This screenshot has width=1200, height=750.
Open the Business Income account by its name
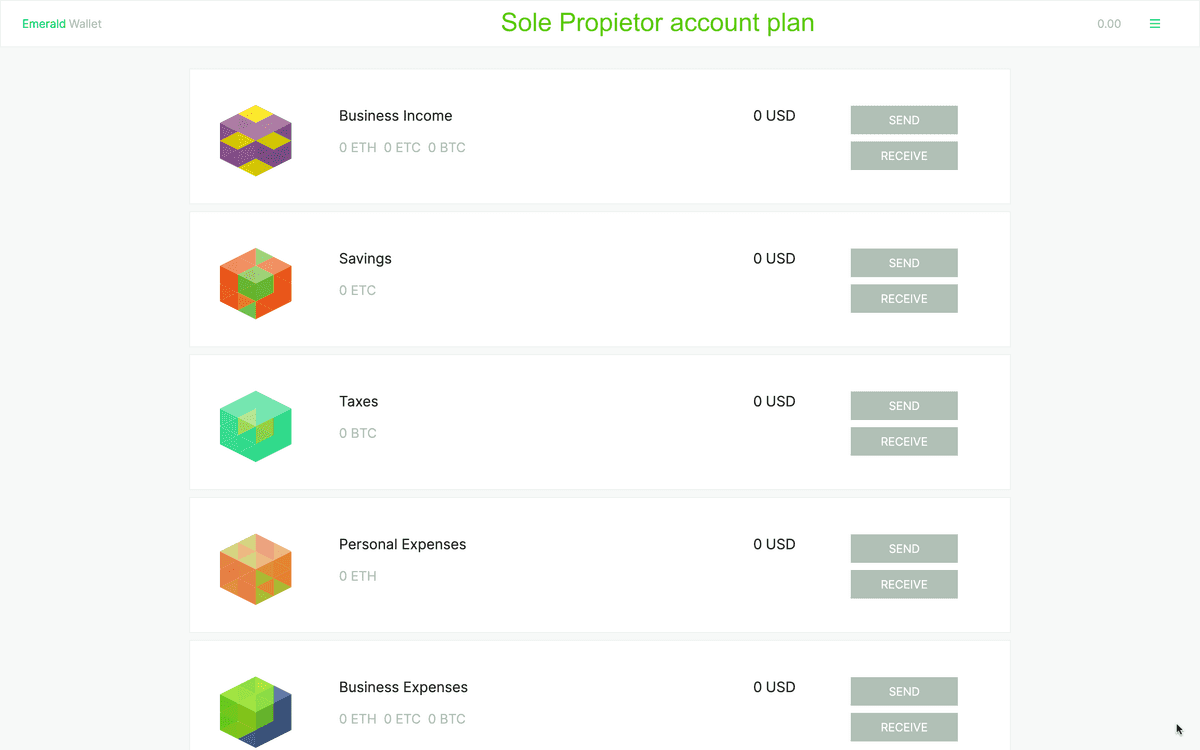395,115
